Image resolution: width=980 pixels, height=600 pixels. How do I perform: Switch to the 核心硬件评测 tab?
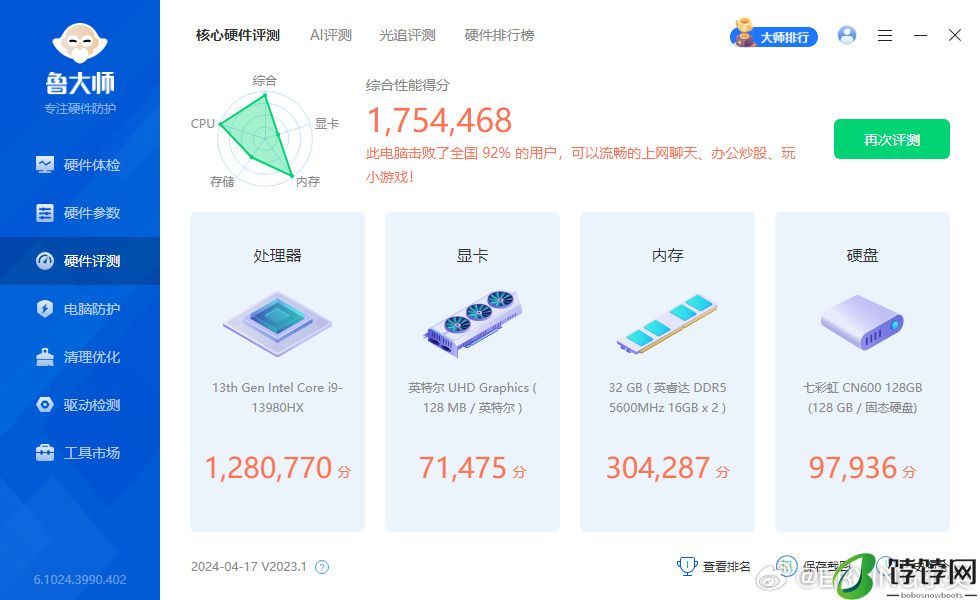coord(238,35)
